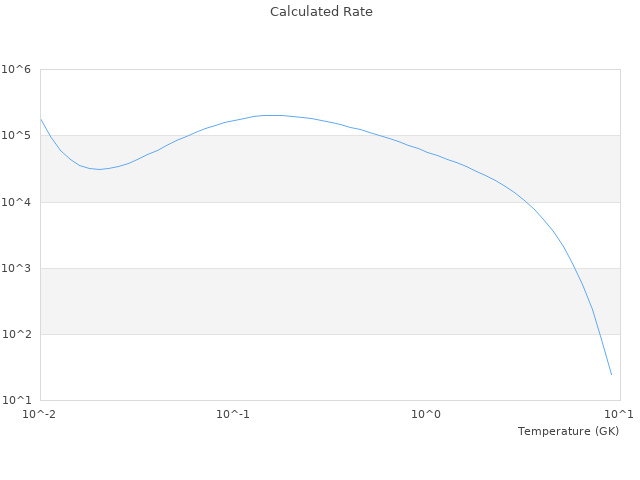Screen dimensions: 640x480
Task: Click the 10^3 y-axis tick label
Action: click(x=16, y=268)
